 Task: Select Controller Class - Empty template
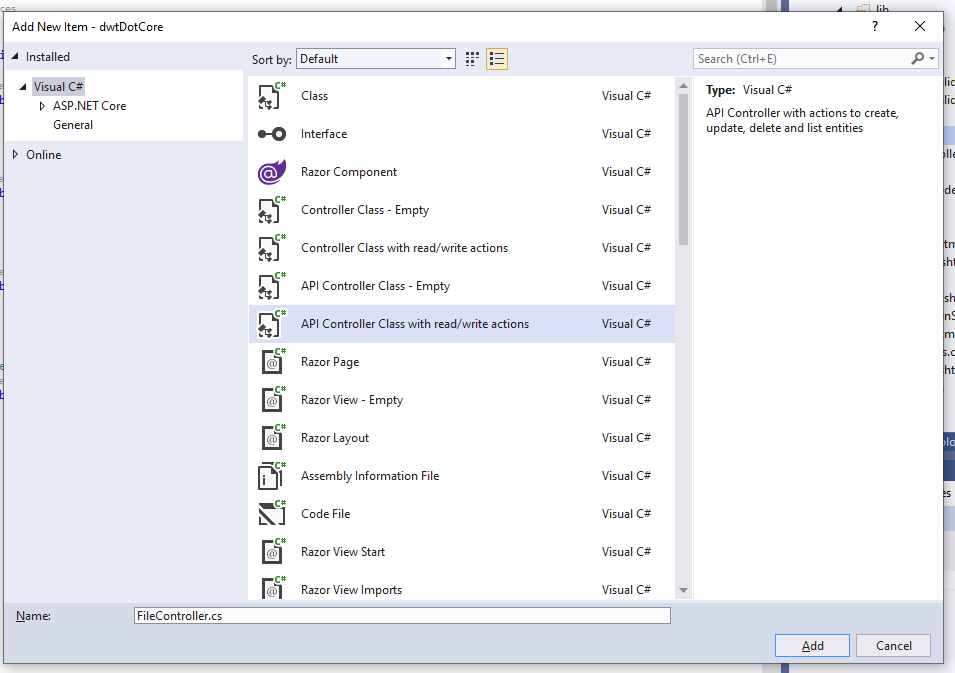coord(365,210)
